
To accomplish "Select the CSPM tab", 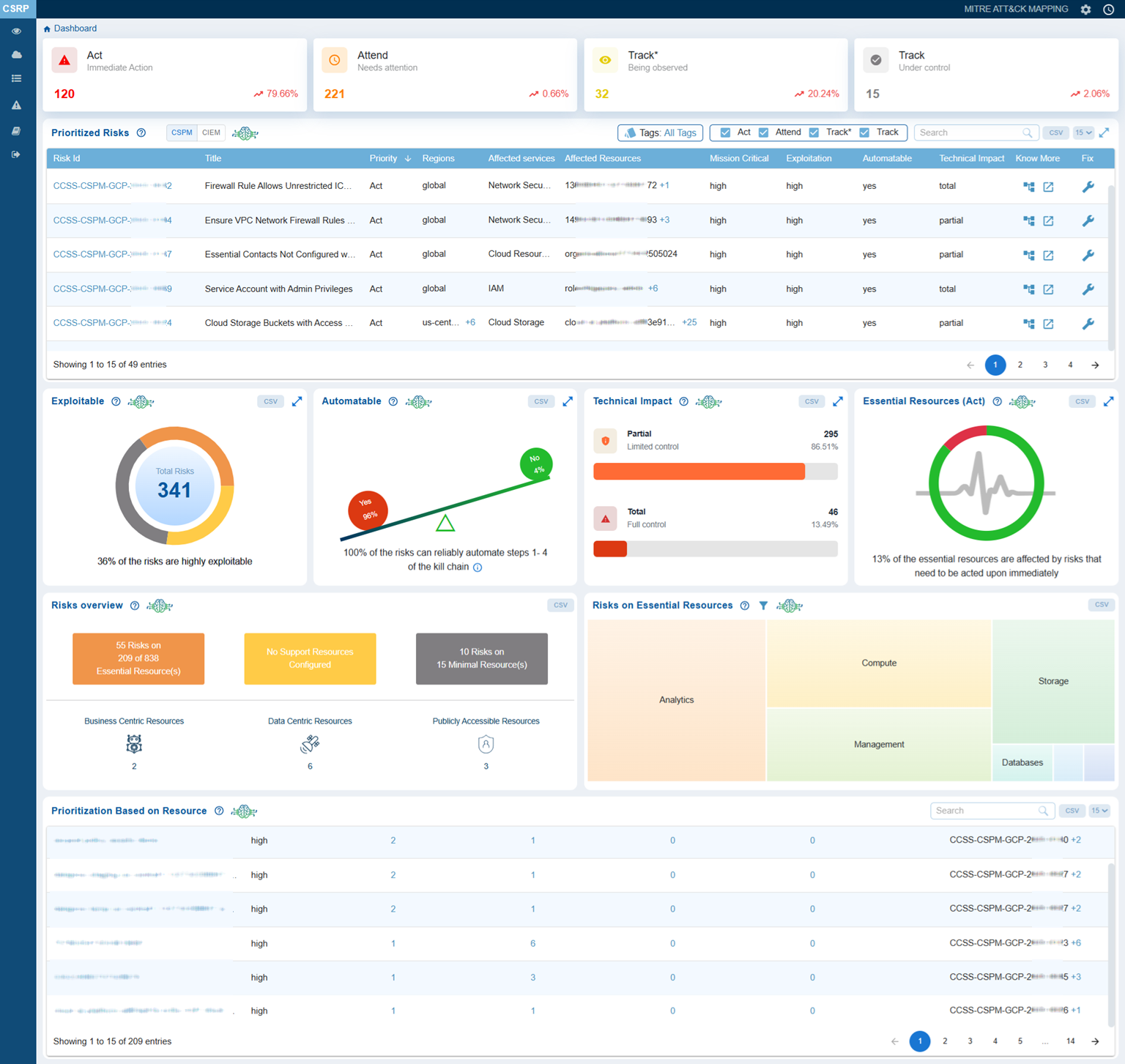I will pyautogui.click(x=182, y=133).
